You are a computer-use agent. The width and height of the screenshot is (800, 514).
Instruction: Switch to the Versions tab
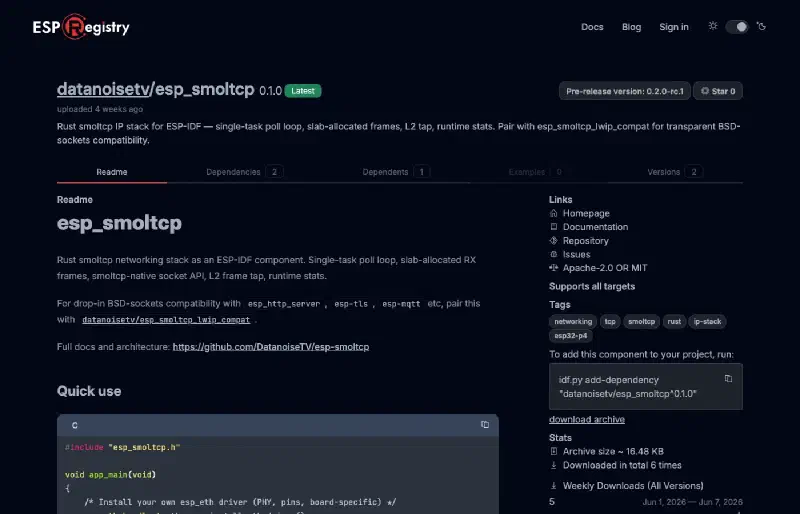674,172
